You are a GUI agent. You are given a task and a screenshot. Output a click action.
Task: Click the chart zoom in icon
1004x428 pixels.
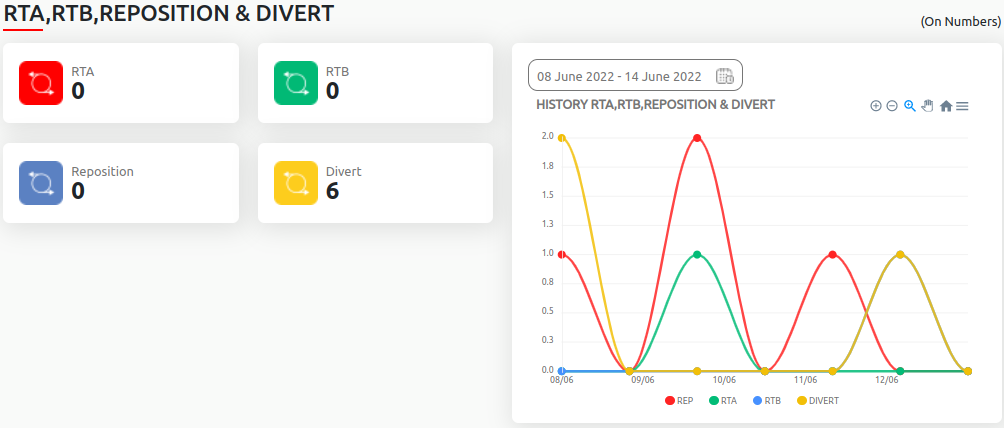pos(876,106)
